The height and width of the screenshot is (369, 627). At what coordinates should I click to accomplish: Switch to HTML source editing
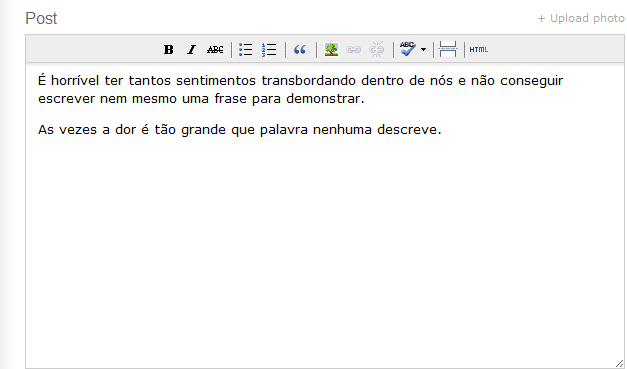click(x=479, y=50)
